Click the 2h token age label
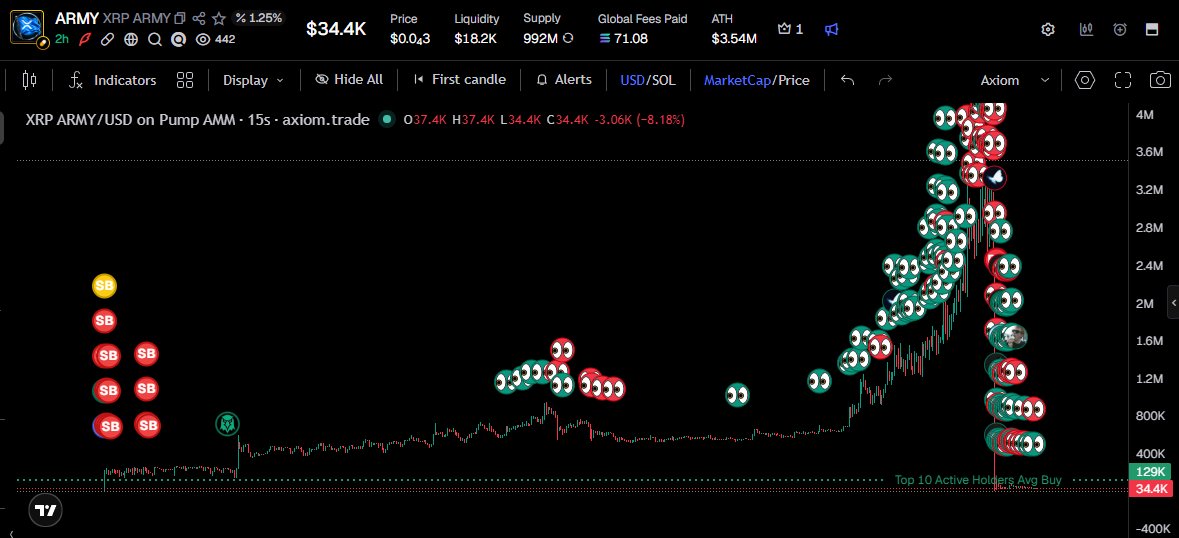 62,39
